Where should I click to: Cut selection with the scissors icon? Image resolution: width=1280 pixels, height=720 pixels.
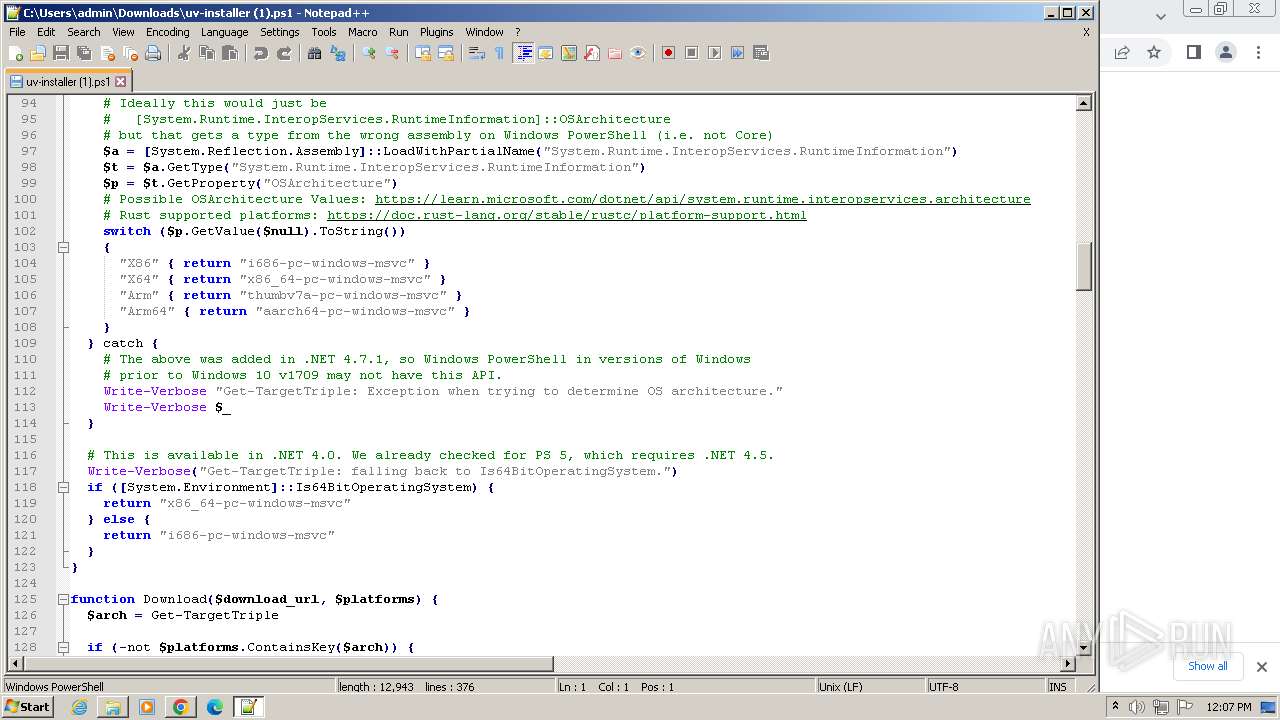(x=184, y=53)
